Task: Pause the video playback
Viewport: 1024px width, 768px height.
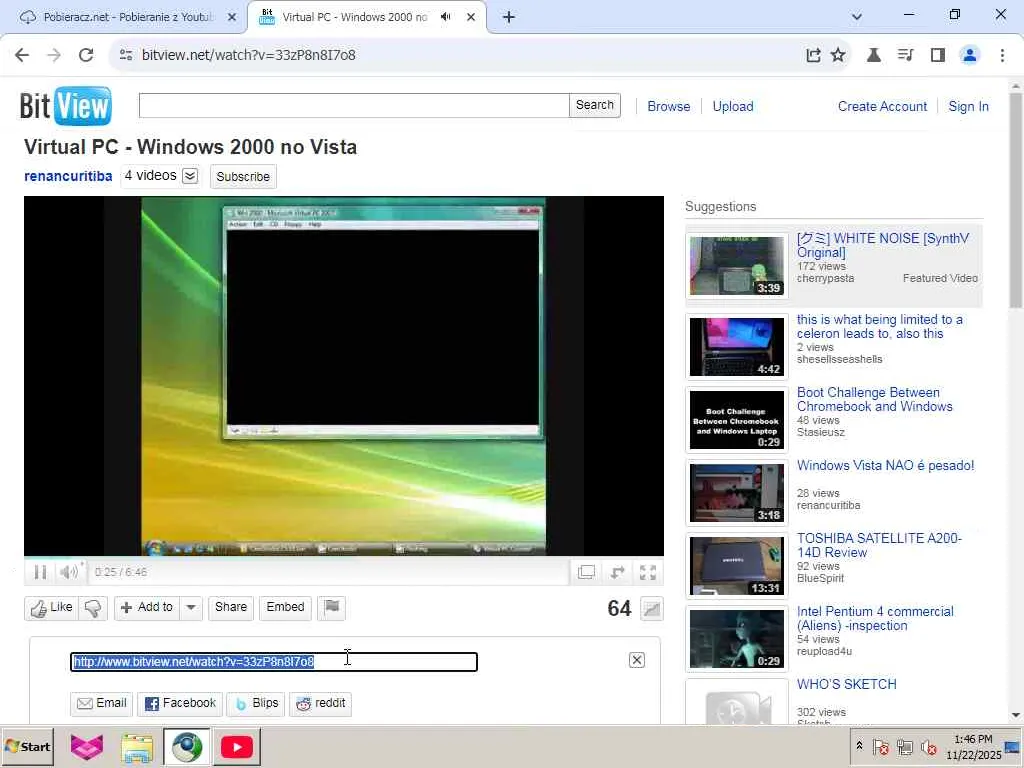Action: [x=40, y=572]
